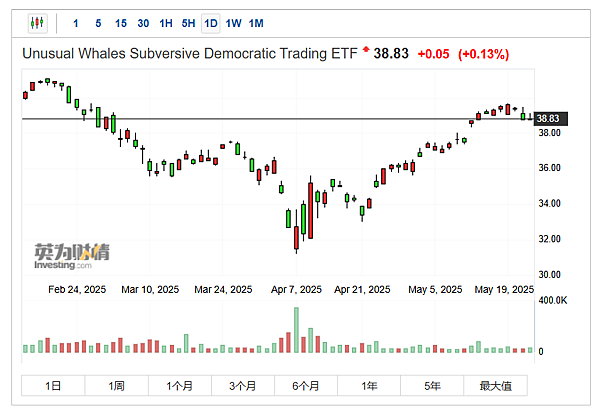Choose the 5年 range button
This screenshot has height=414, width=600.
432,386
